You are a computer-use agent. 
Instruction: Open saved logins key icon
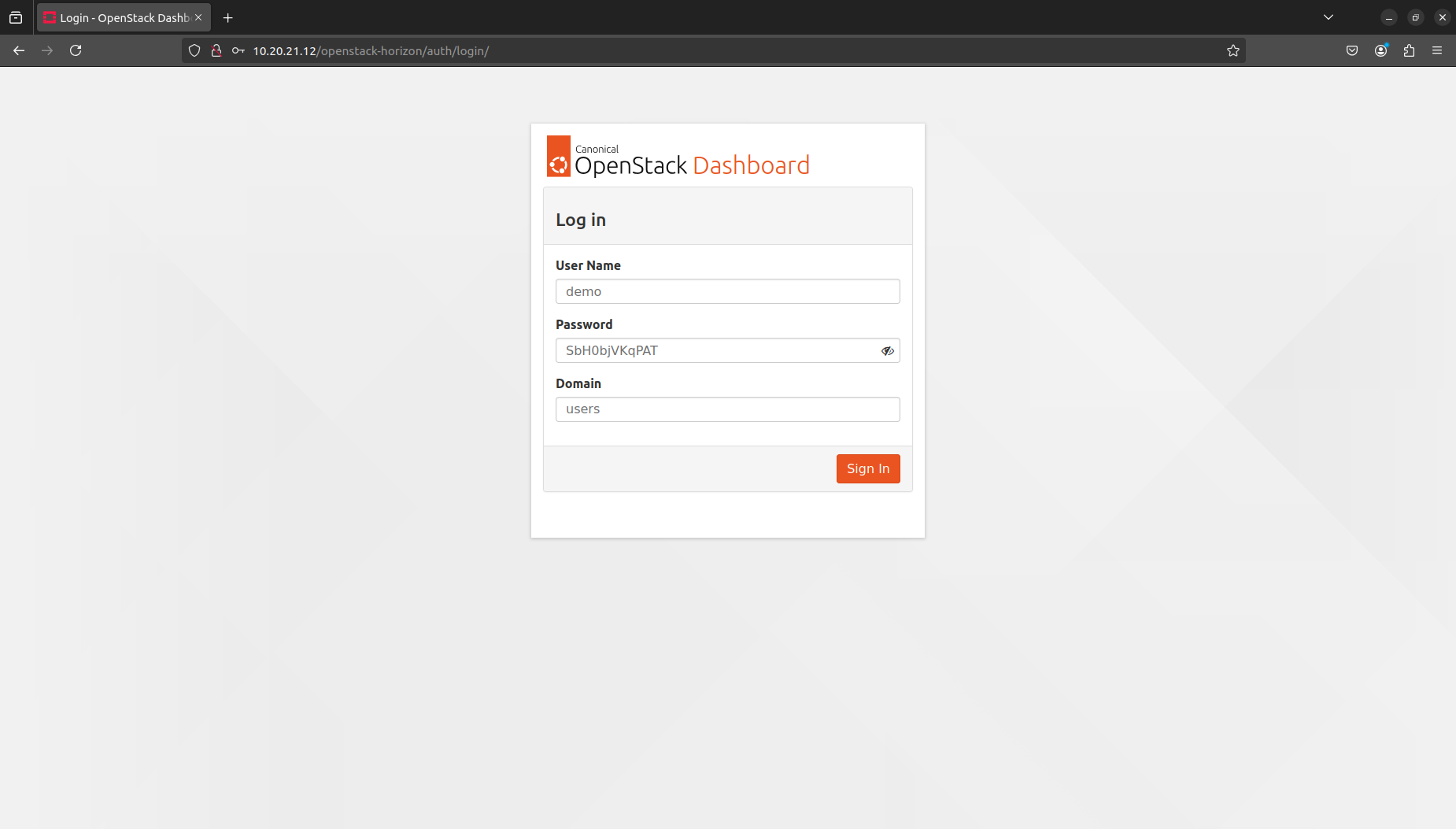tap(238, 50)
